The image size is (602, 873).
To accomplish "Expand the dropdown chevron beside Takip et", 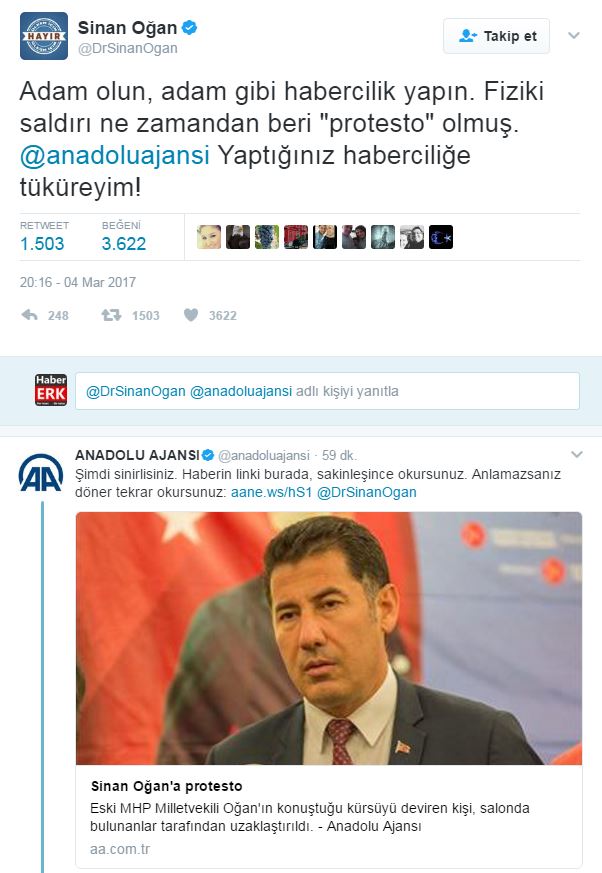I will pyautogui.click(x=574, y=36).
